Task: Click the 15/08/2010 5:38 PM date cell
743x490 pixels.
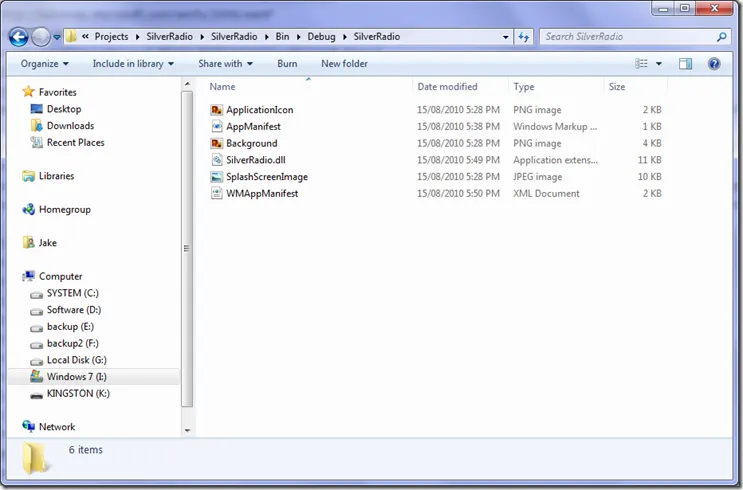Action: pos(458,127)
